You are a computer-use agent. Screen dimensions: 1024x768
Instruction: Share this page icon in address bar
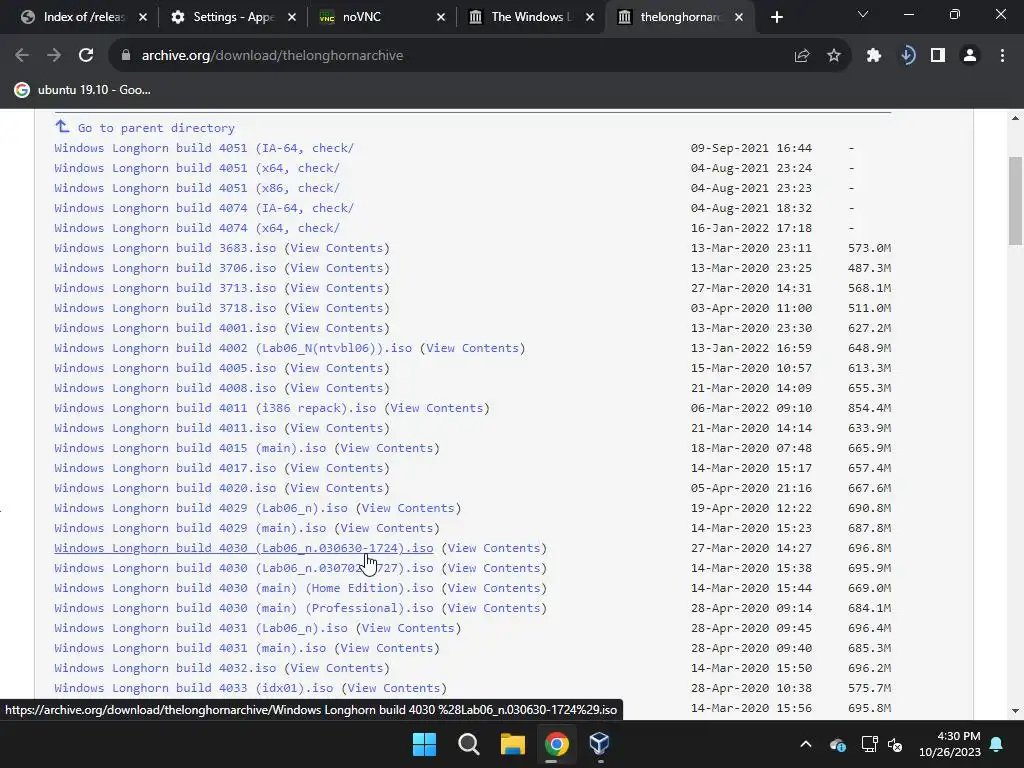802,56
